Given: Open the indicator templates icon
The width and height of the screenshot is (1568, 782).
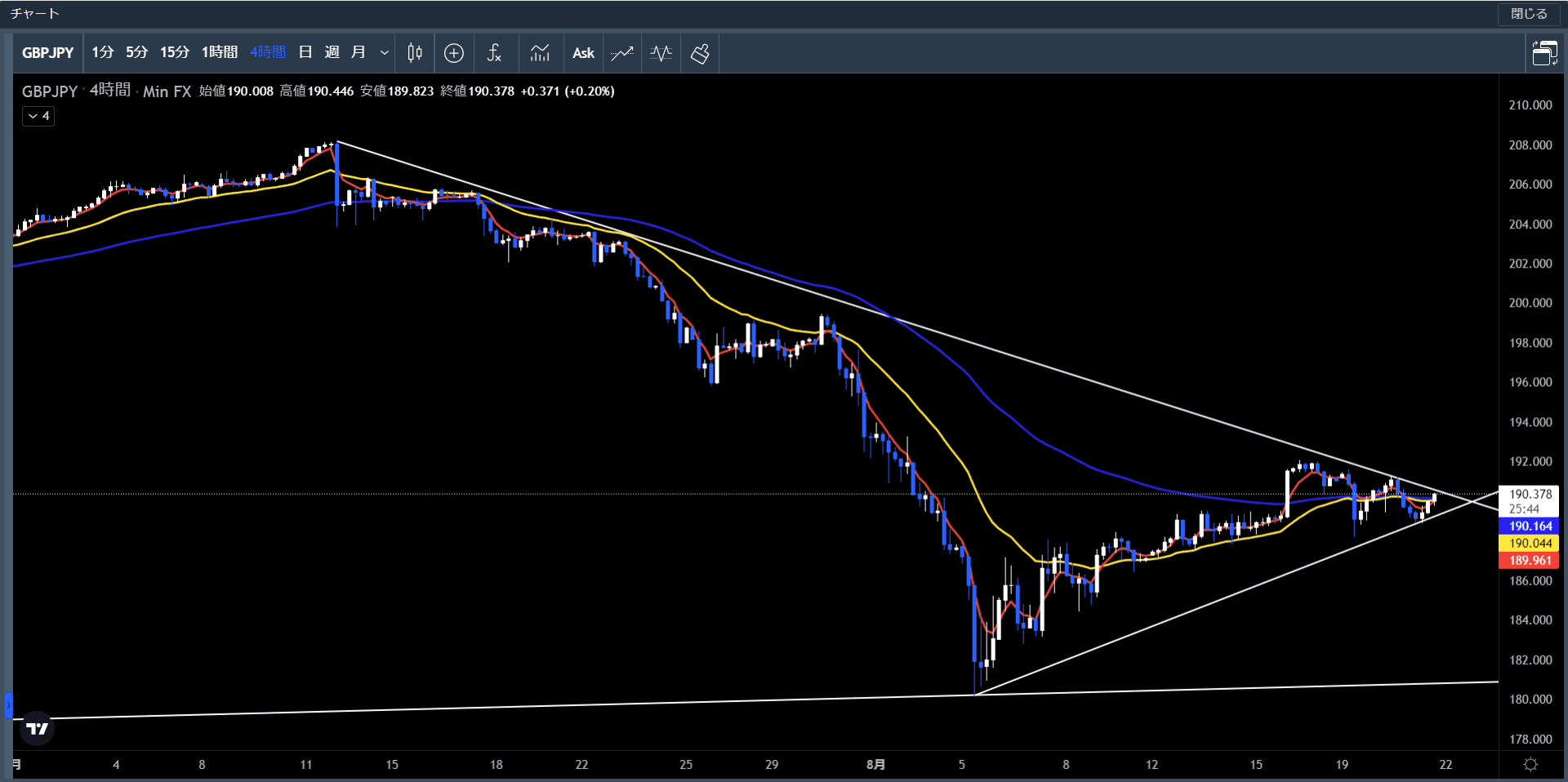Looking at the screenshot, I should (x=540, y=53).
